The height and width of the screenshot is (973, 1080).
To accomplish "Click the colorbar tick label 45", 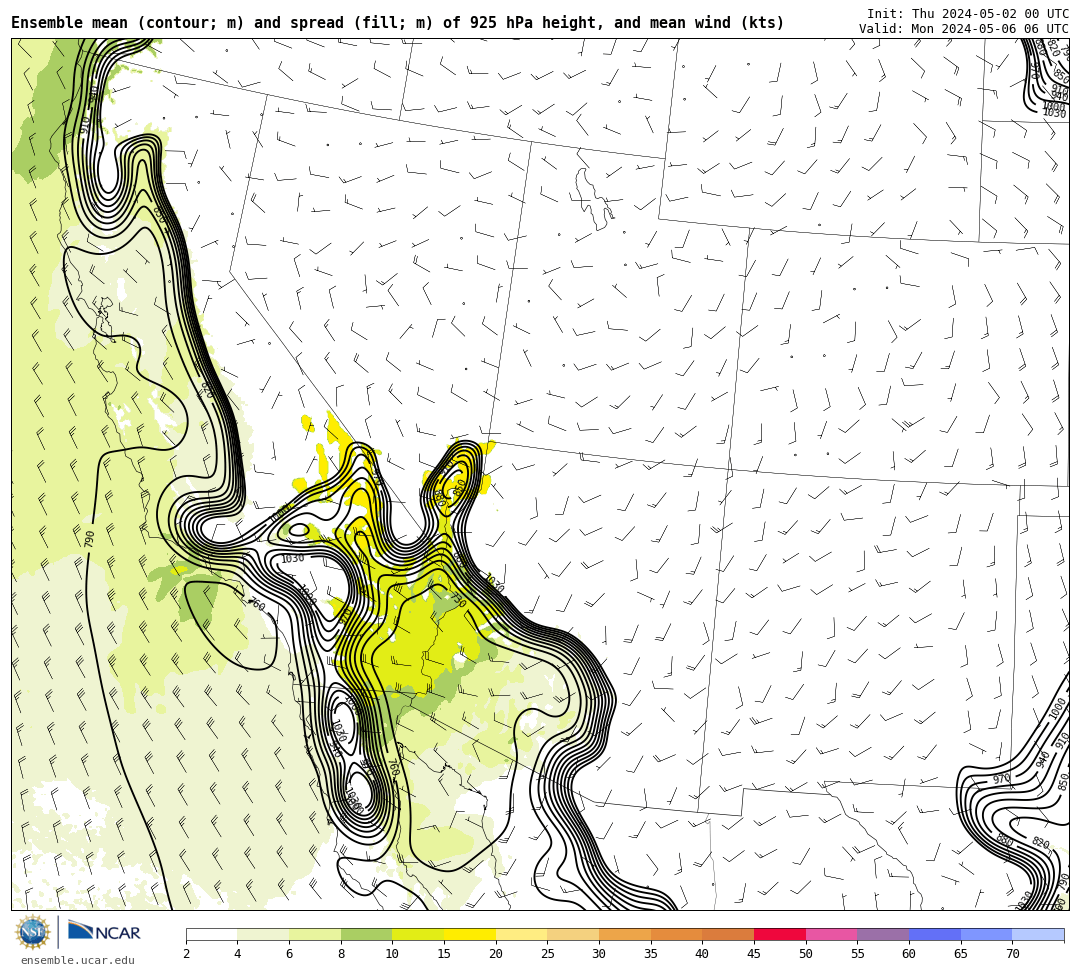I will 754,954.
